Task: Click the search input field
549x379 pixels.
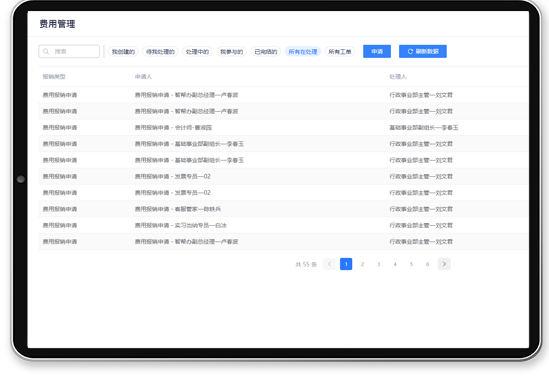Action: 69,51
